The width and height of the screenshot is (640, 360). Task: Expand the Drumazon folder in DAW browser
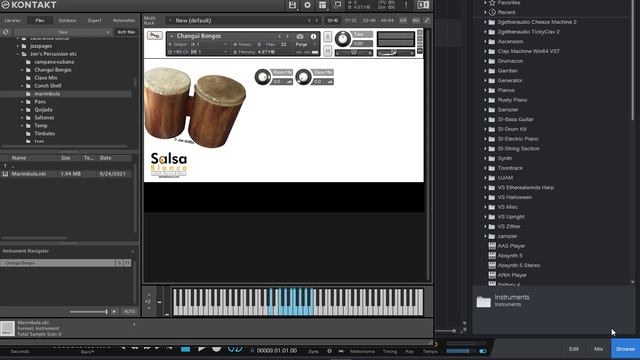tap(485, 61)
